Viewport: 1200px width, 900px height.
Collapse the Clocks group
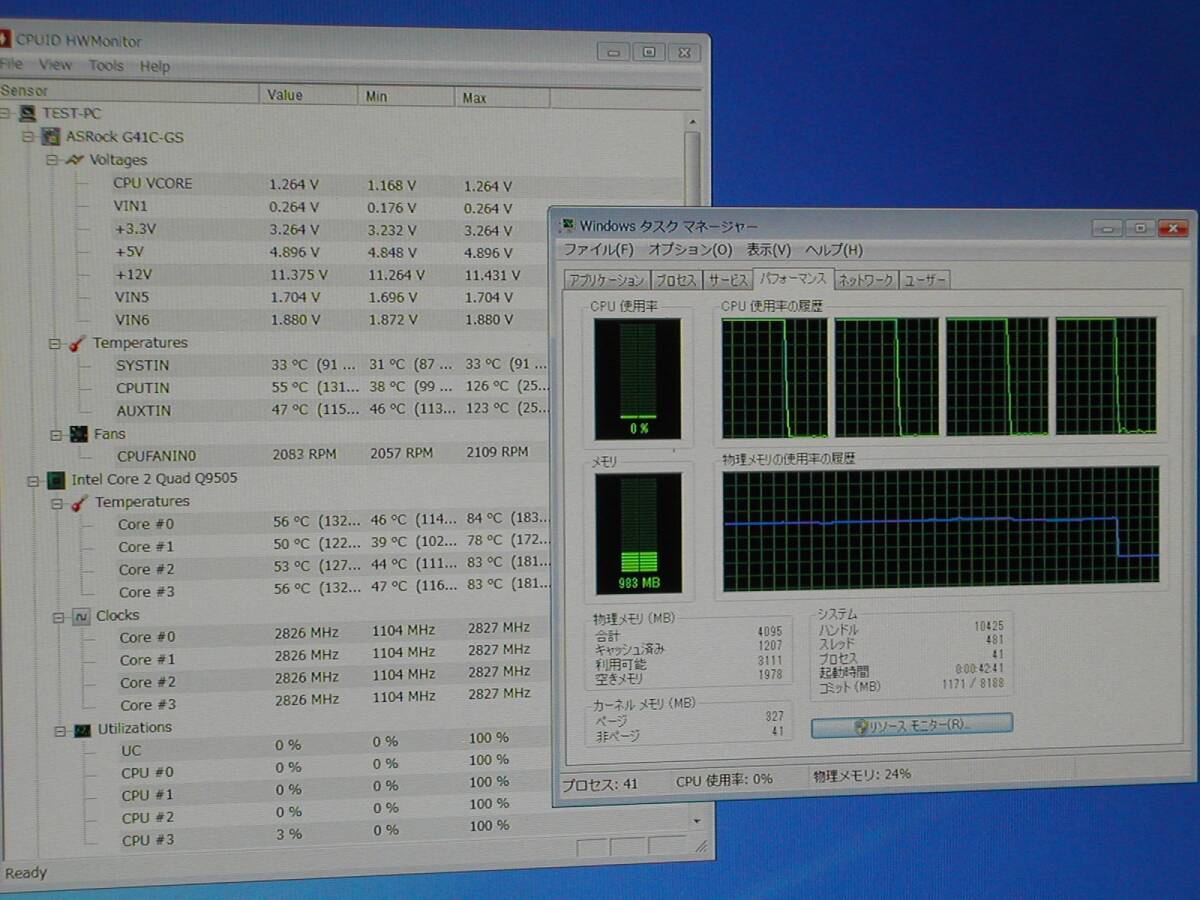(58, 616)
